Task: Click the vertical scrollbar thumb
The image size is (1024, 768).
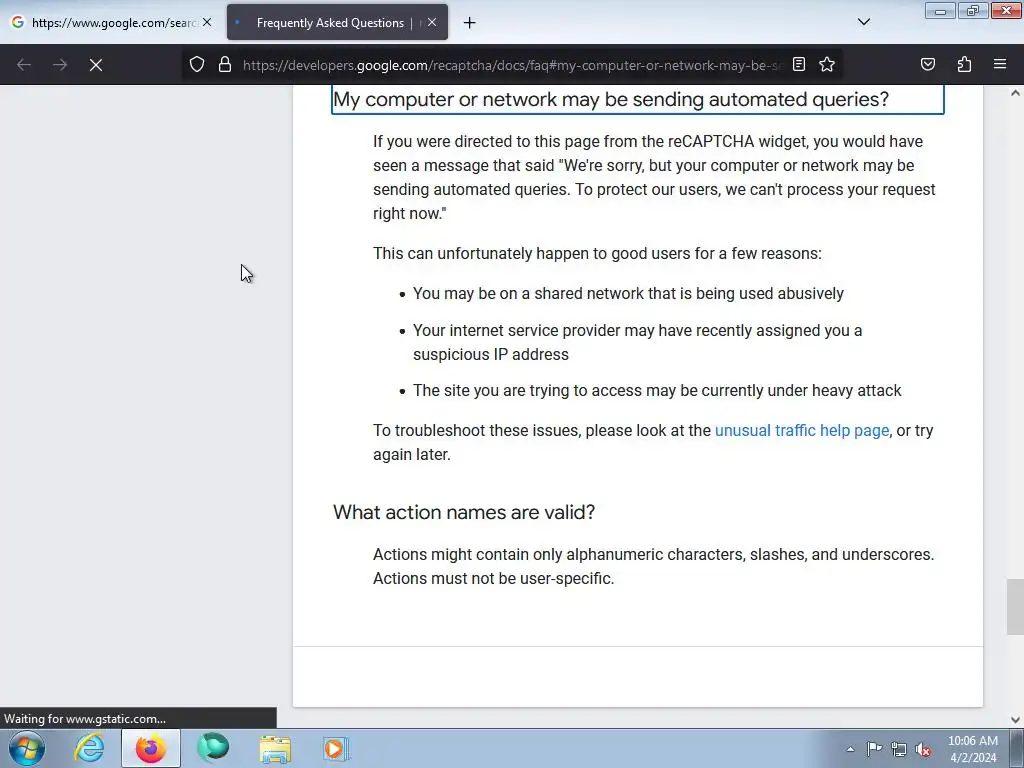Action: coord(1015,607)
